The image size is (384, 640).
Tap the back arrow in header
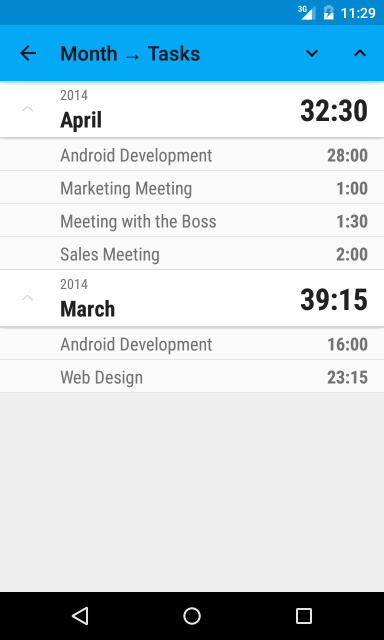click(28, 53)
